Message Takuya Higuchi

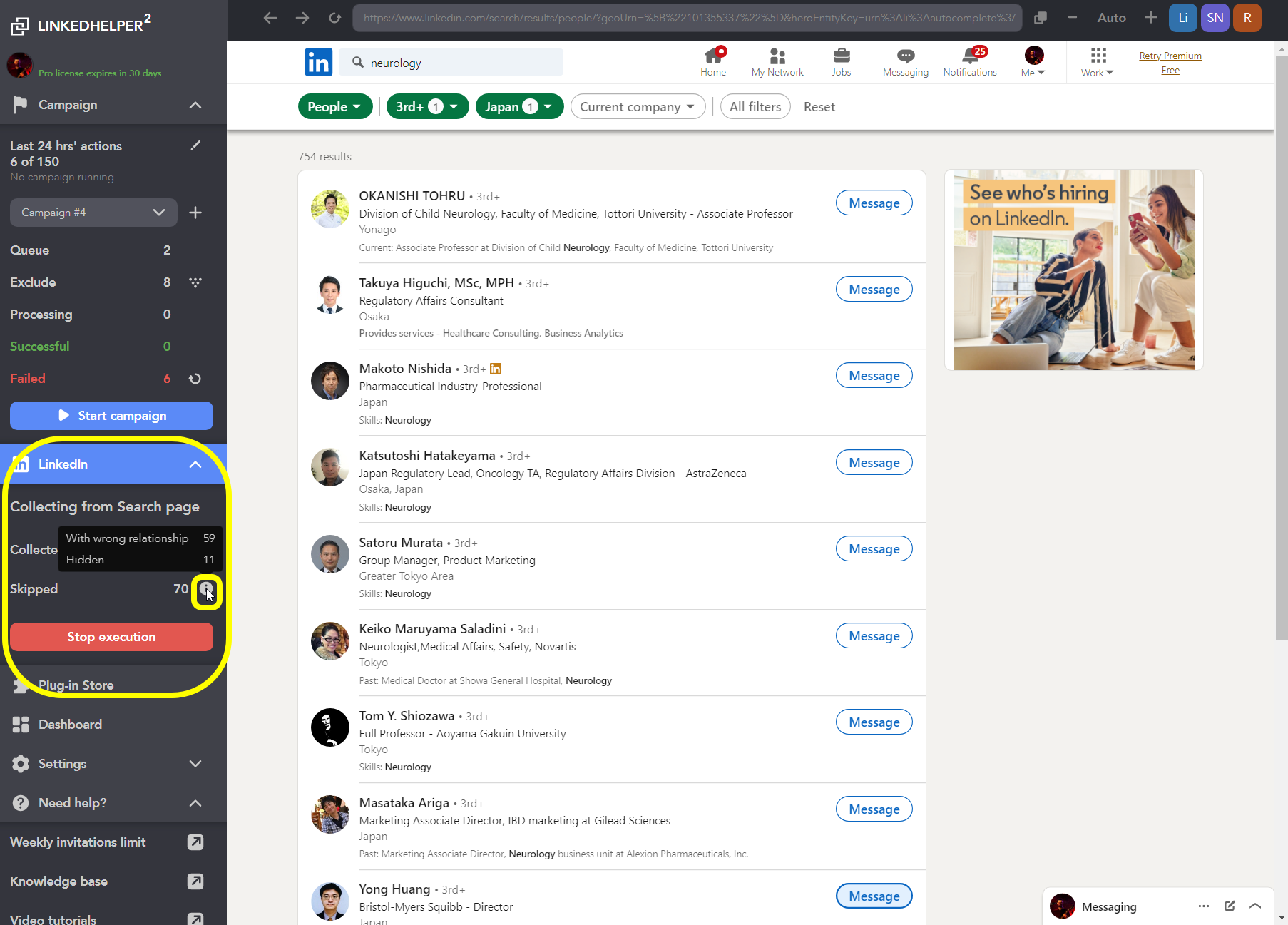tap(874, 290)
